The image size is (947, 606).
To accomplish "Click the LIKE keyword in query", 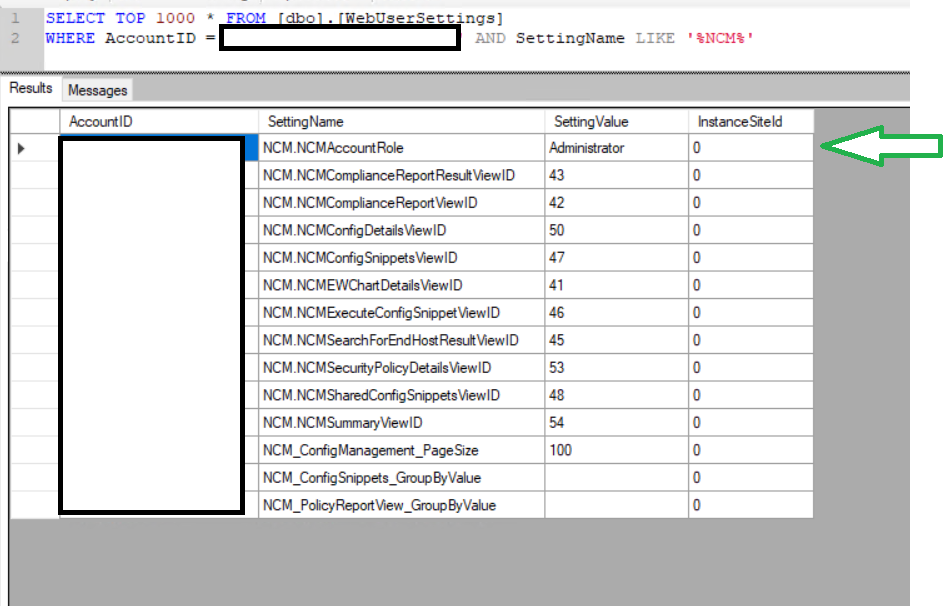I will [655, 38].
